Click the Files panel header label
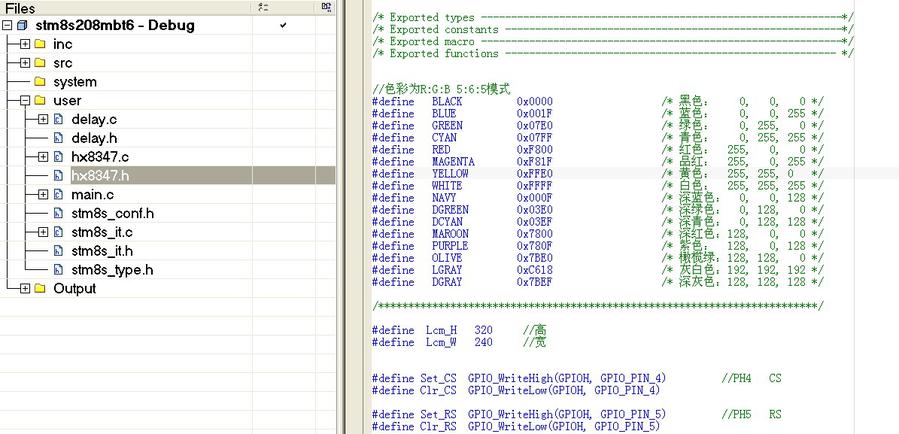 (20, 8)
